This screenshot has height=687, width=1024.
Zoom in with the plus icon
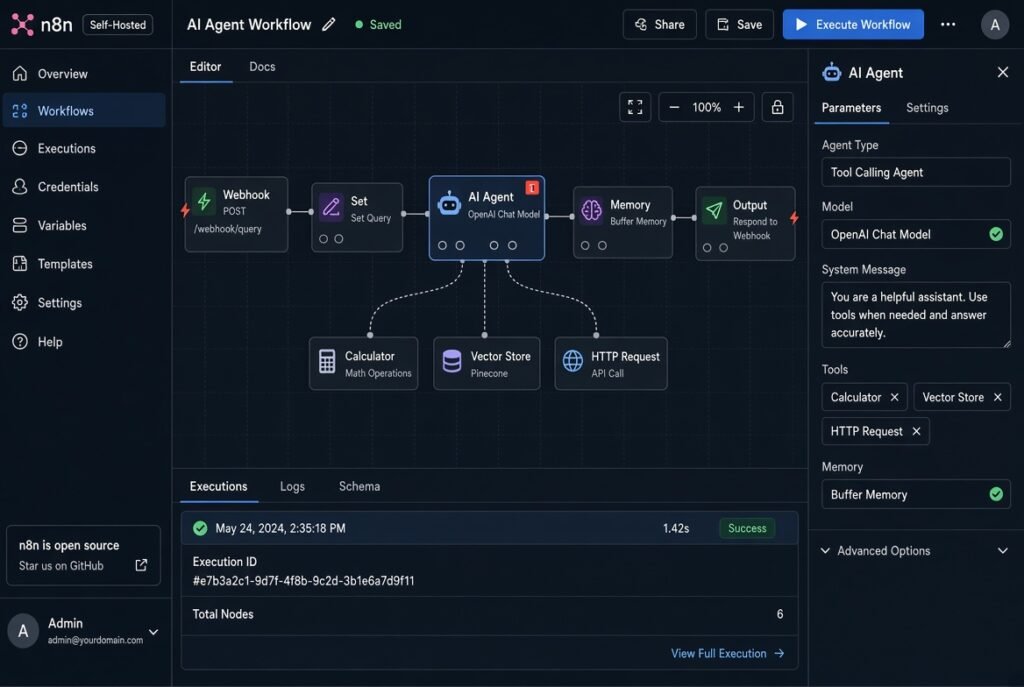point(739,107)
